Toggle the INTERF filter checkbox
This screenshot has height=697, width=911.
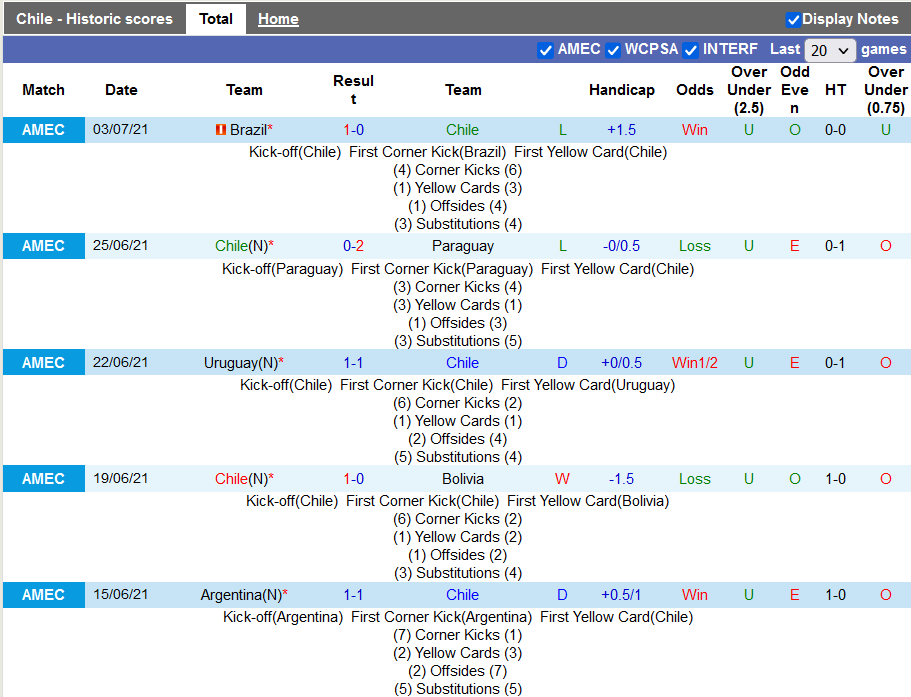pos(690,50)
